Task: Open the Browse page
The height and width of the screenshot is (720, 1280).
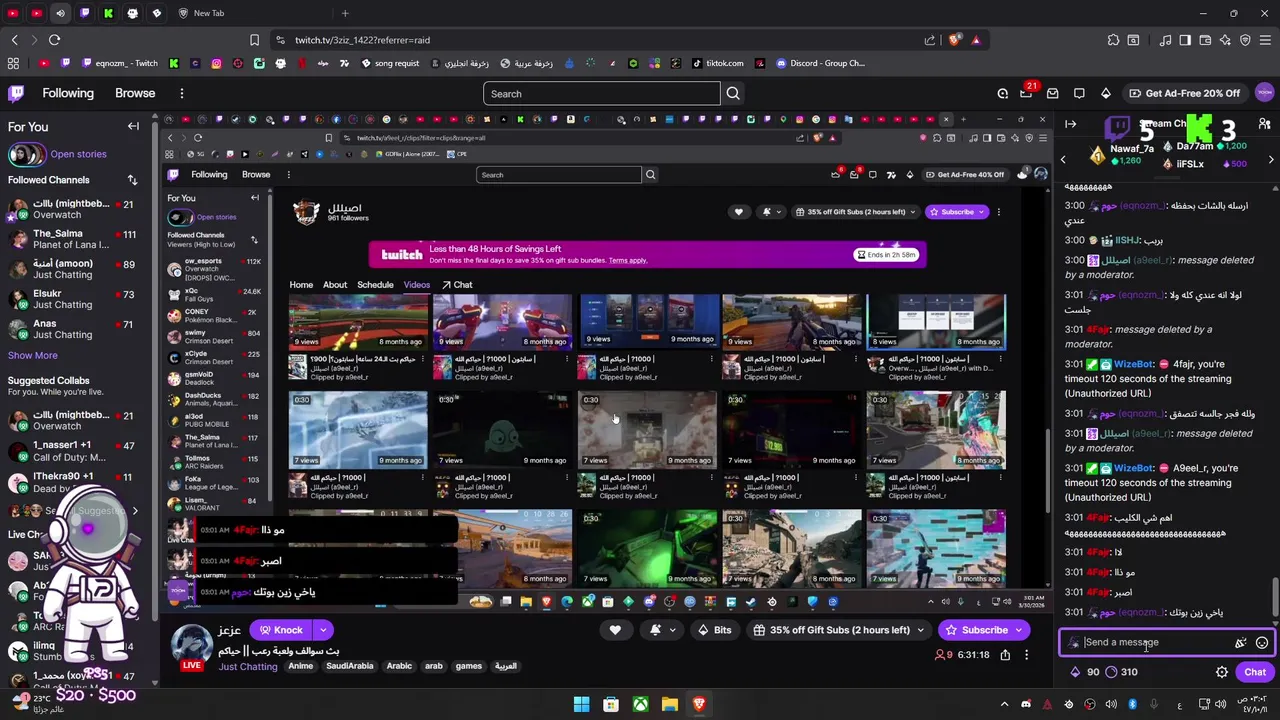Action: pos(135,93)
